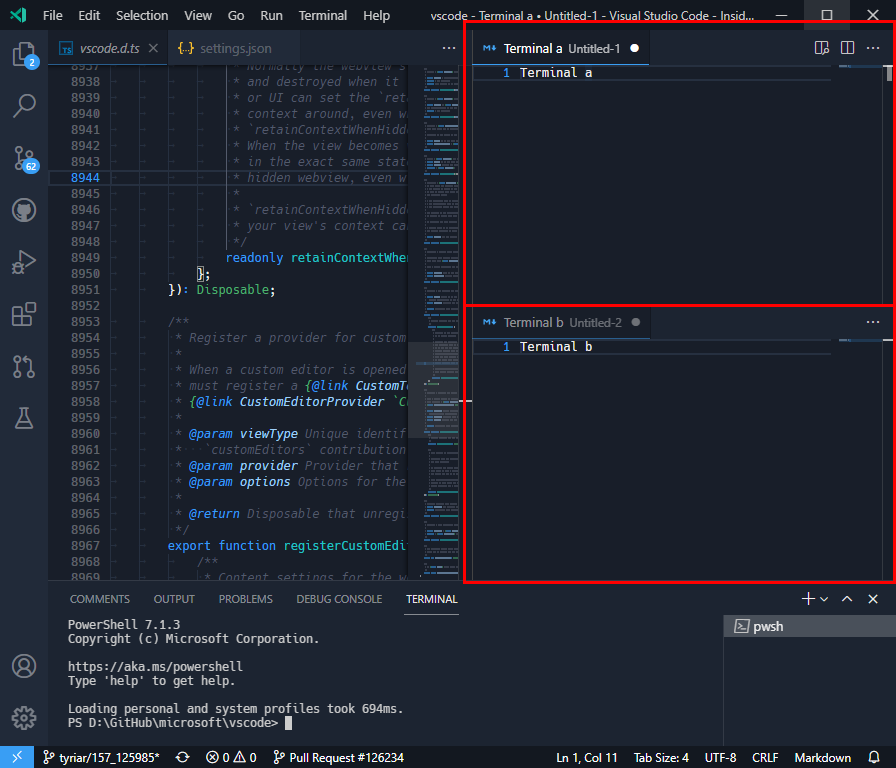Close the terminal panel

[x=873, y=599]
